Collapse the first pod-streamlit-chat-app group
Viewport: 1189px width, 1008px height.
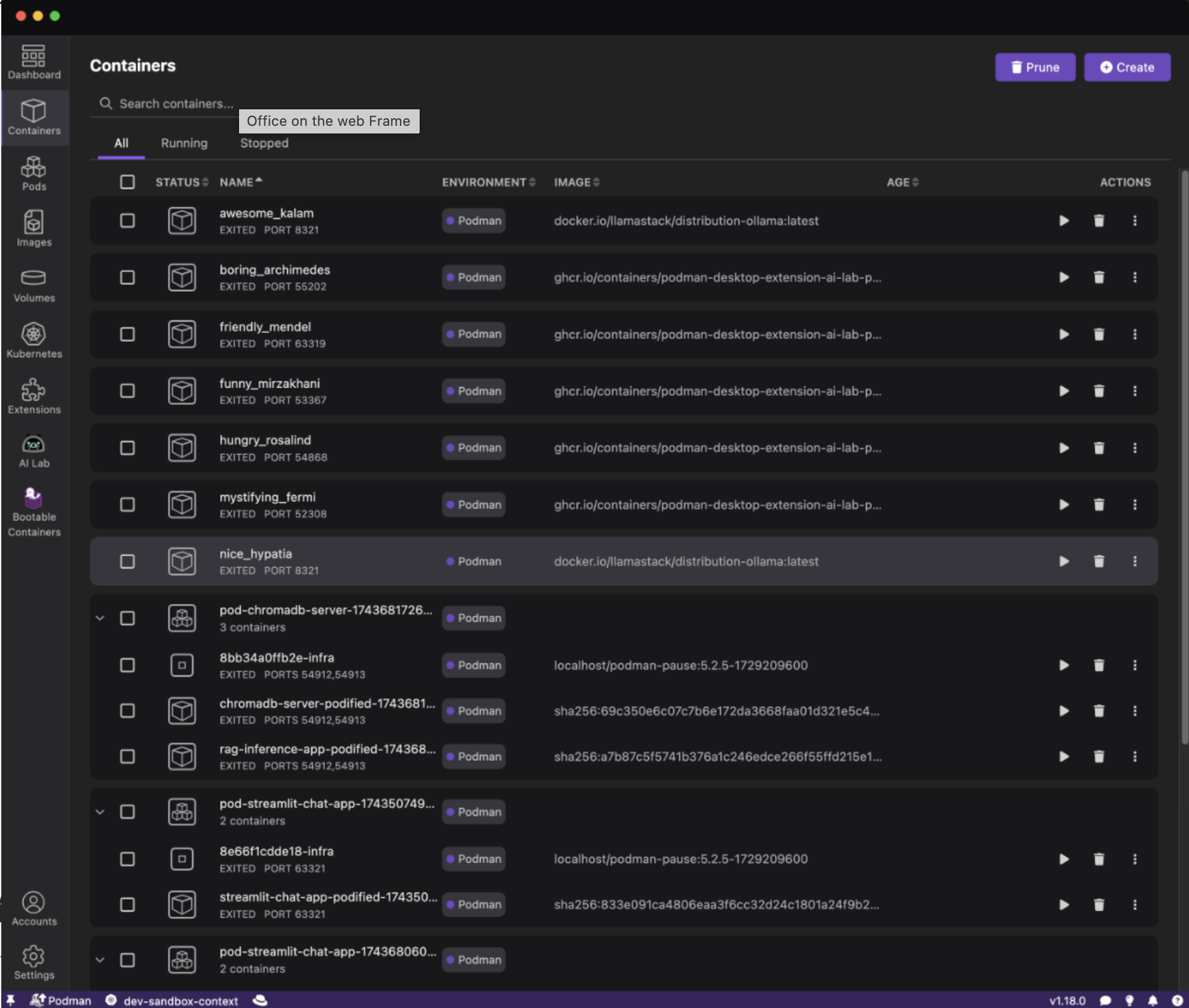click(x=100, y=812)
